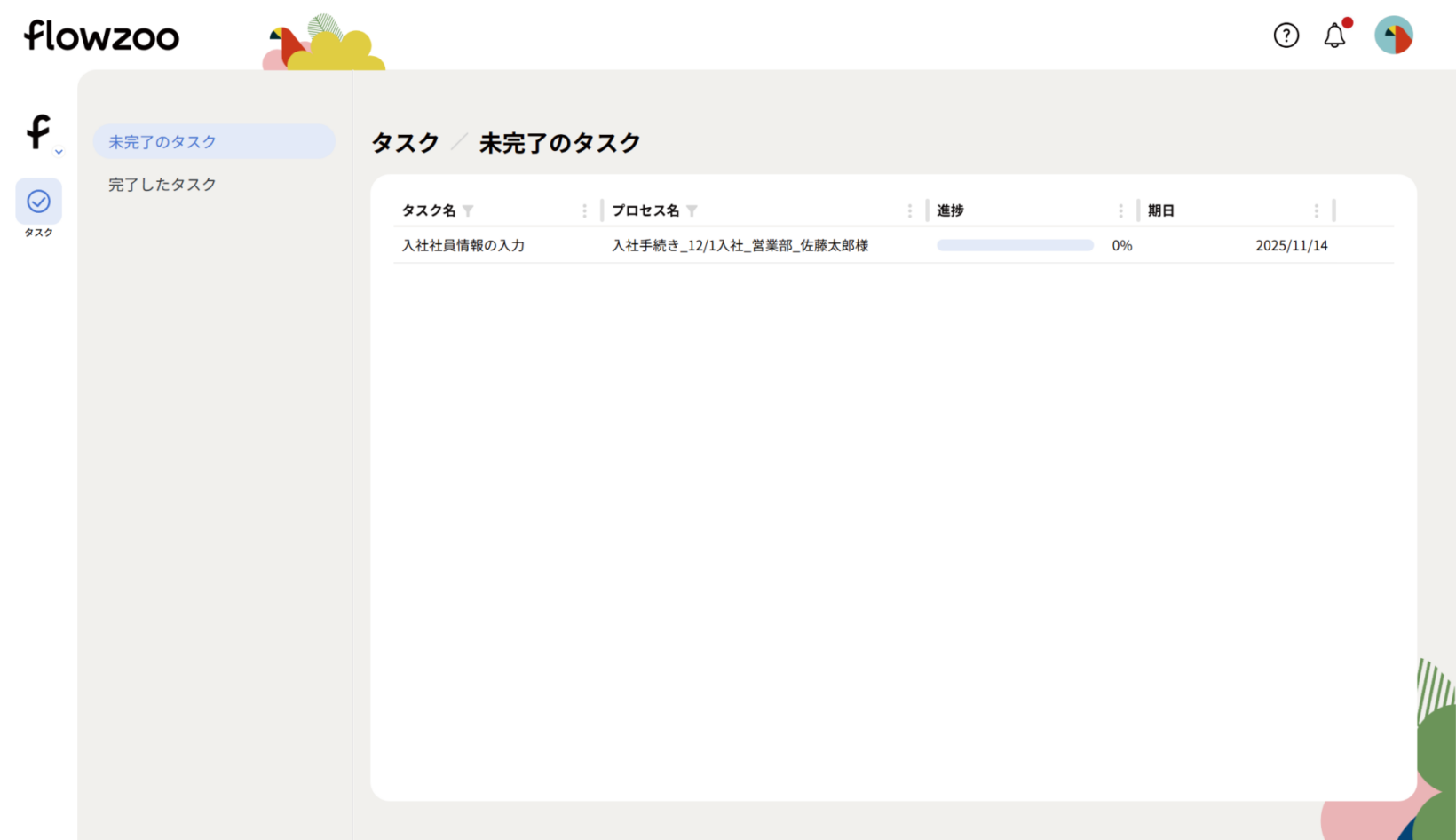The height and width of the screenshot is (840, 1456).
Task: Click the flowzoo logo
Action: coord(101,36)
